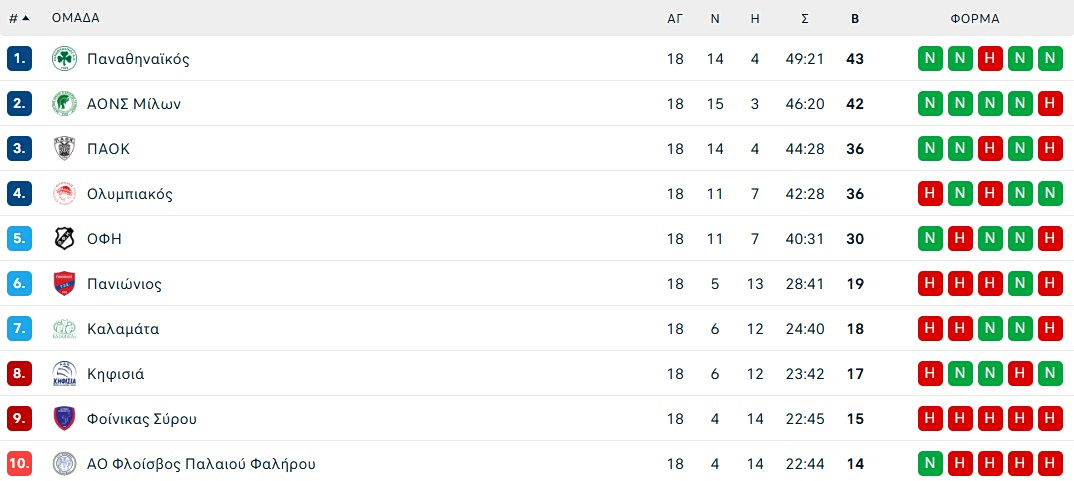Click the ΑΓ column header
Screen dimensions: 1074x481
(x=675, y=18)
